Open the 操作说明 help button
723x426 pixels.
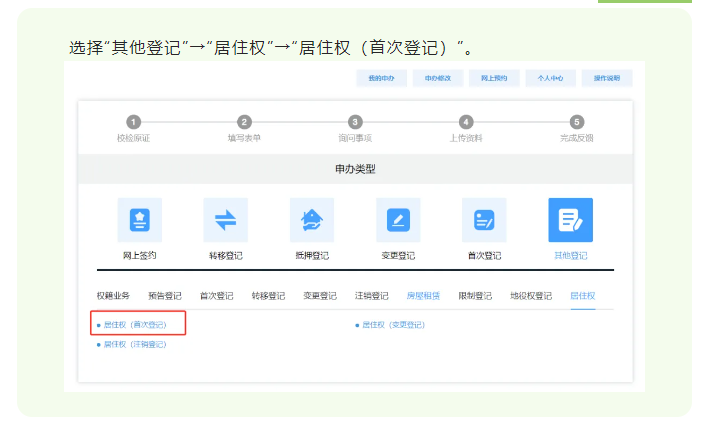tap(606, 77)
